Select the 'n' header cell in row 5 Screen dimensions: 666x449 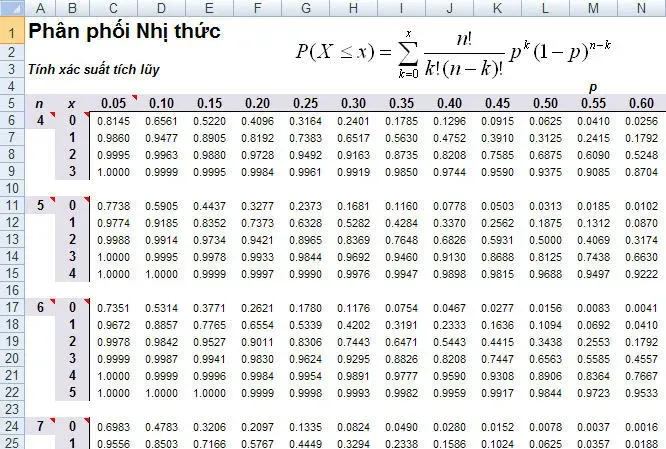tap(39, 103)
